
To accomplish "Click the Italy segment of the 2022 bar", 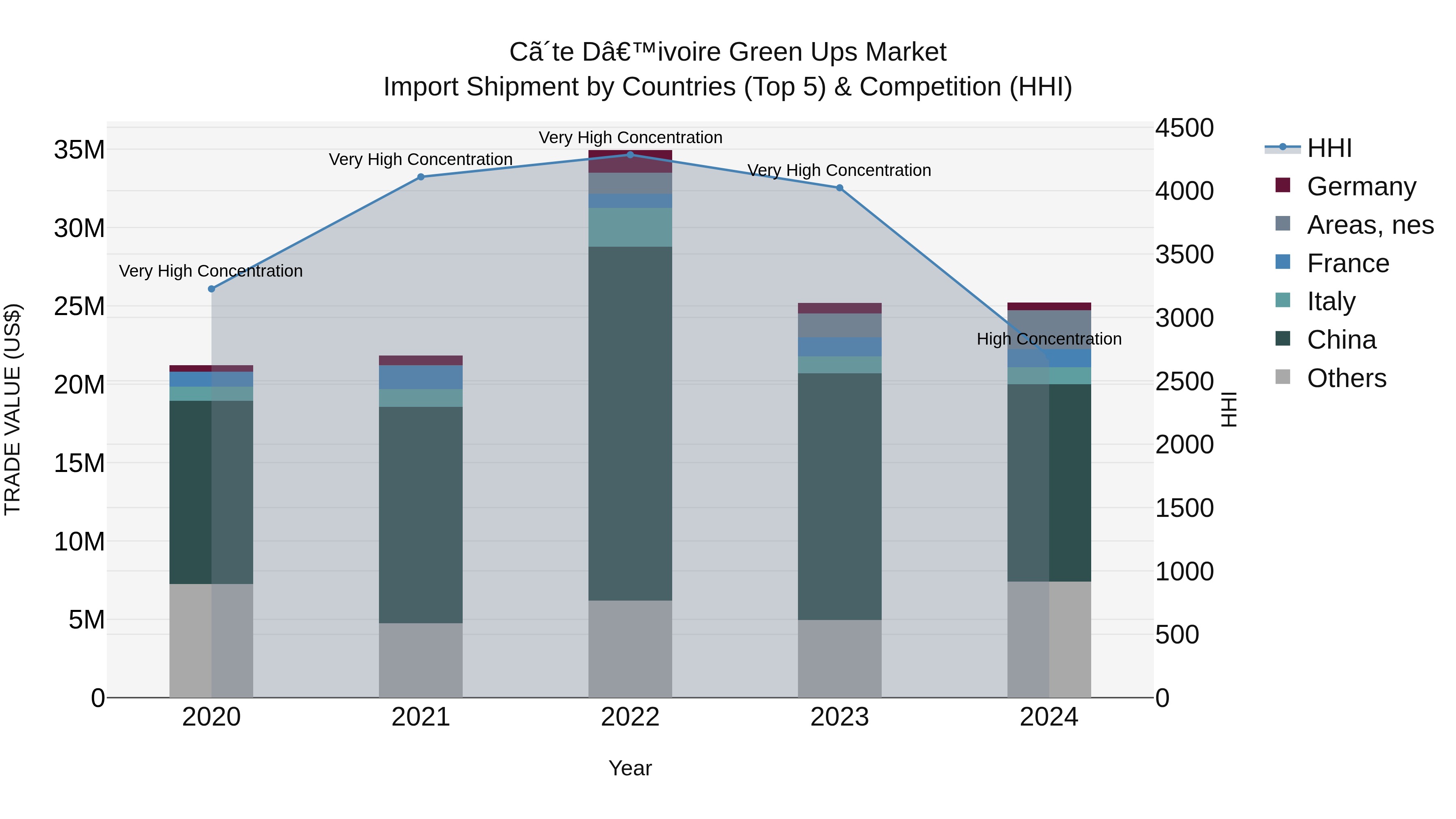I will point(630,227).
